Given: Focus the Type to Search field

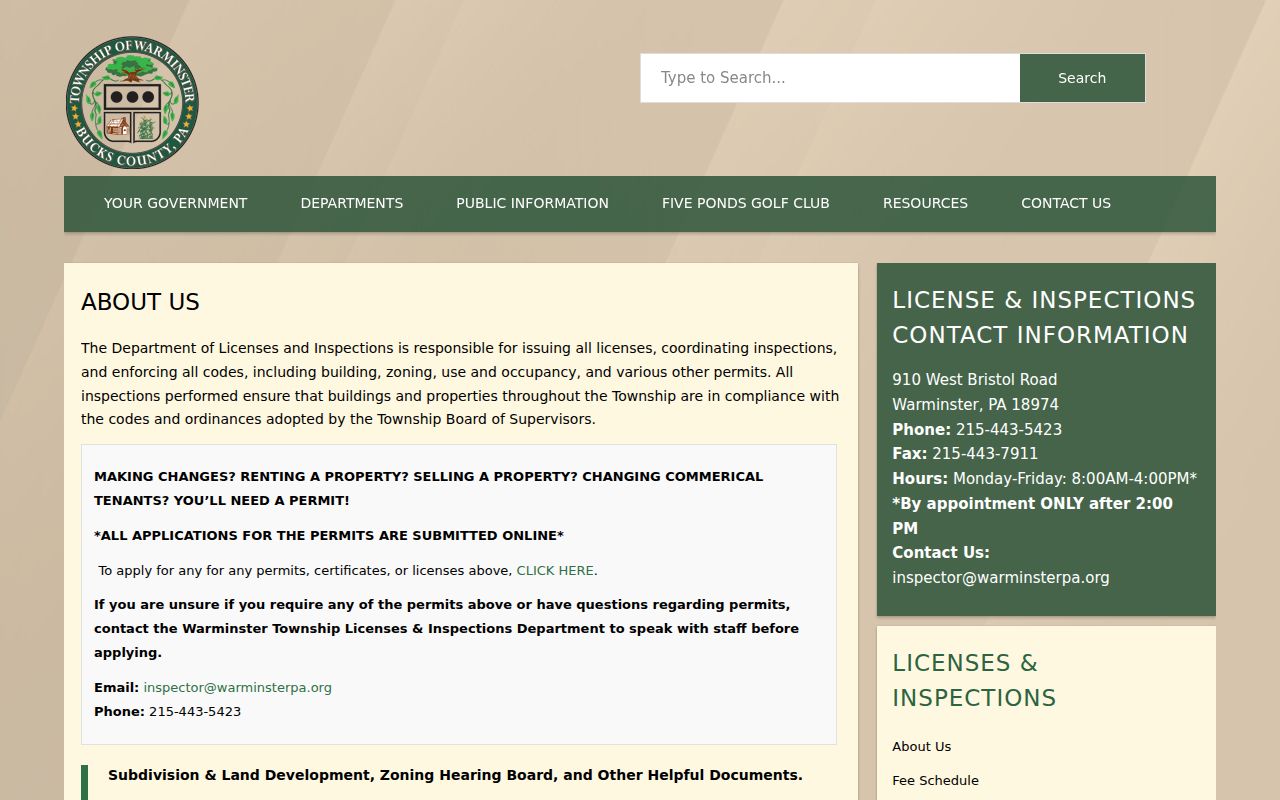Looking at the screenshot, I should click(x=830, y=78).
